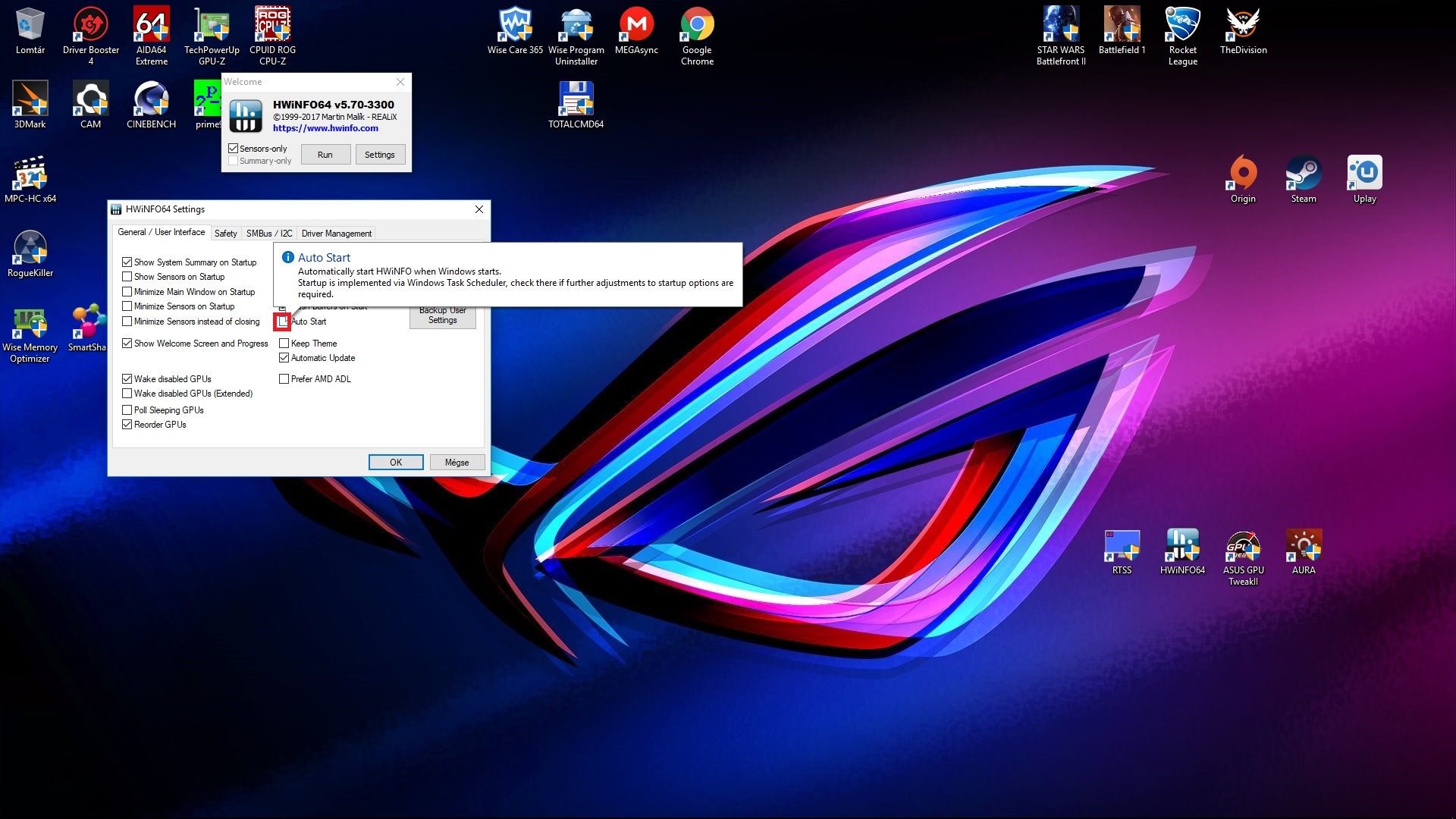Image resolution: width=1456 pixels, height=819 pixels.
Task: Open RTSS desktop shortcut
Action: [1122, 551]
